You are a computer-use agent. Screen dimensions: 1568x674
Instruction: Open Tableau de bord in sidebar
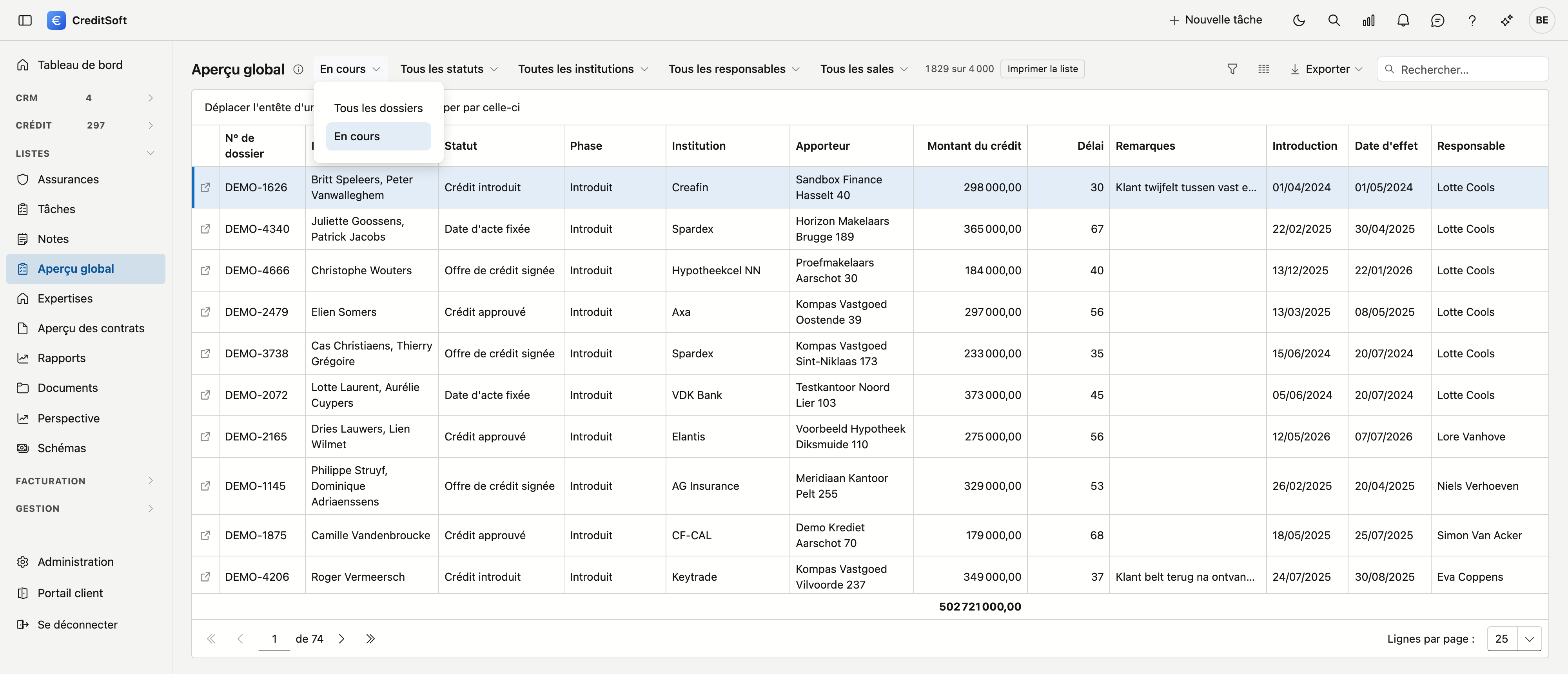tap(85, 65)
